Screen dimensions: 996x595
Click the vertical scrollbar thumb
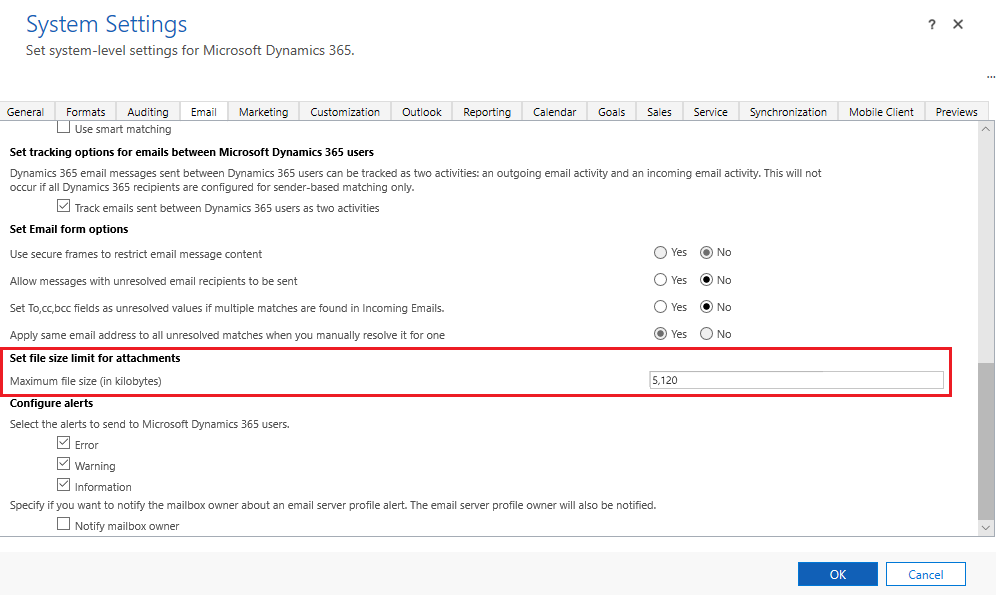click(x=986, y=441)
